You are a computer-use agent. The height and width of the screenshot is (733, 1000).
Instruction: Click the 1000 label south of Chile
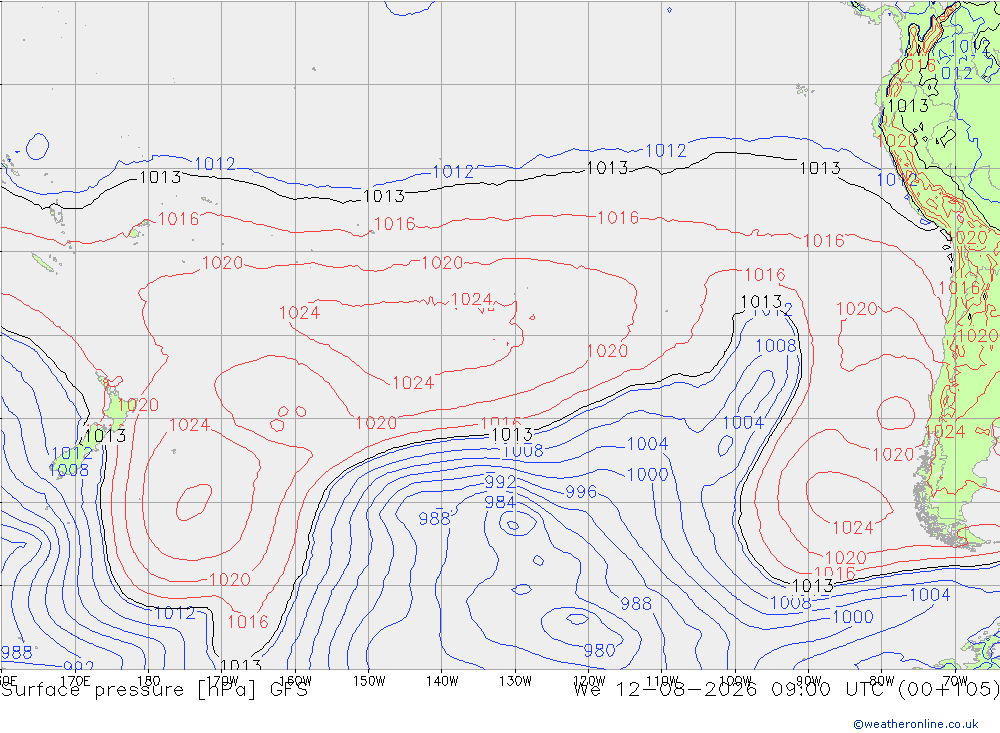(x=853, y=617)
